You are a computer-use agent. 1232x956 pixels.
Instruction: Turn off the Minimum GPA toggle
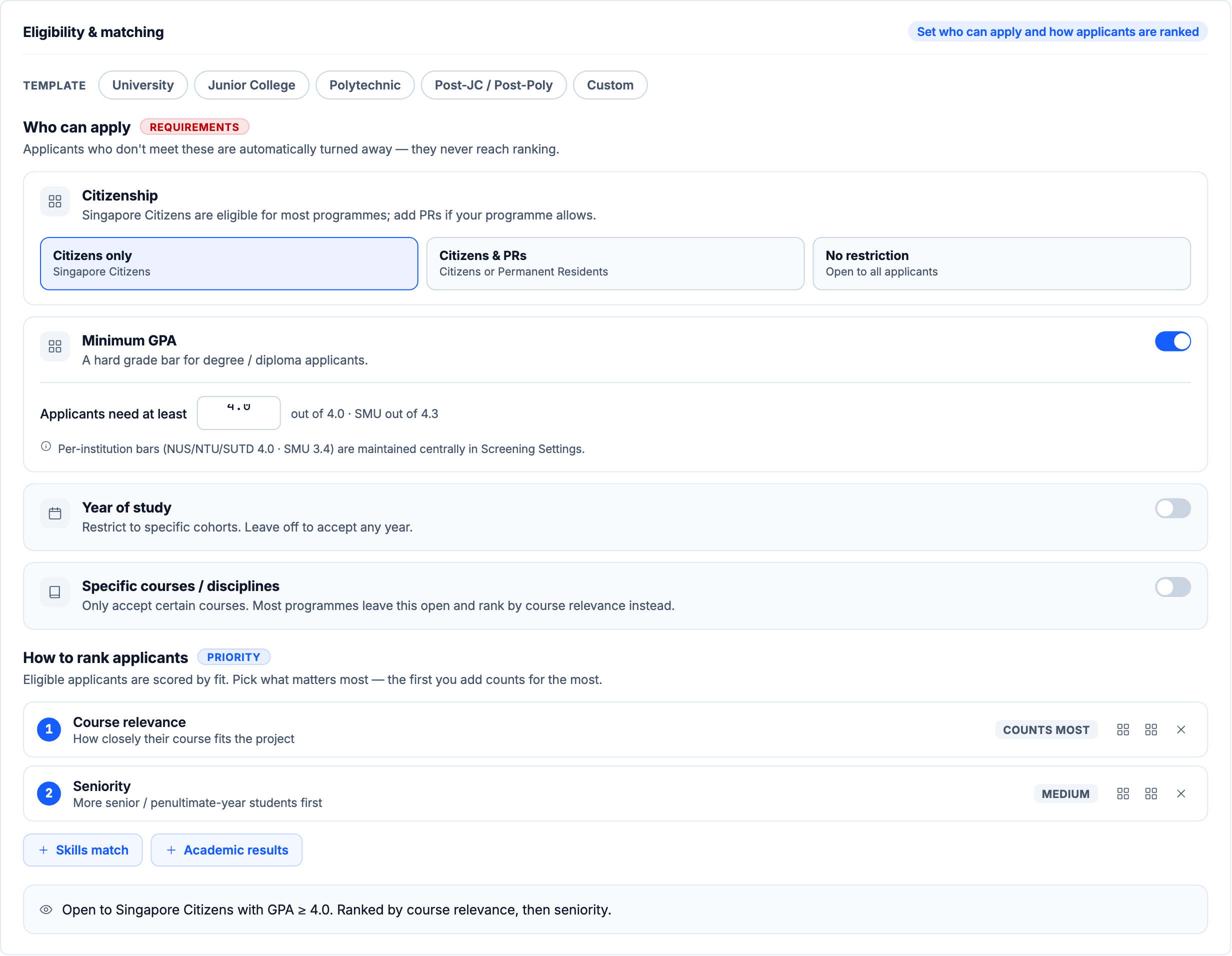click(1173, 342)
